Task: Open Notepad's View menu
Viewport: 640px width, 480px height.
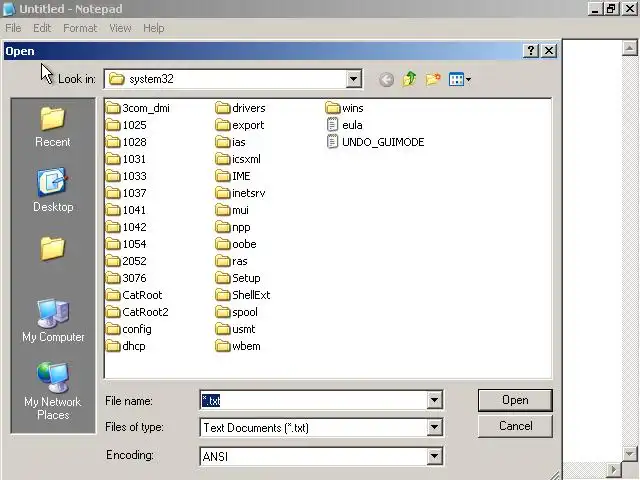Action: (x=120, y=28)
